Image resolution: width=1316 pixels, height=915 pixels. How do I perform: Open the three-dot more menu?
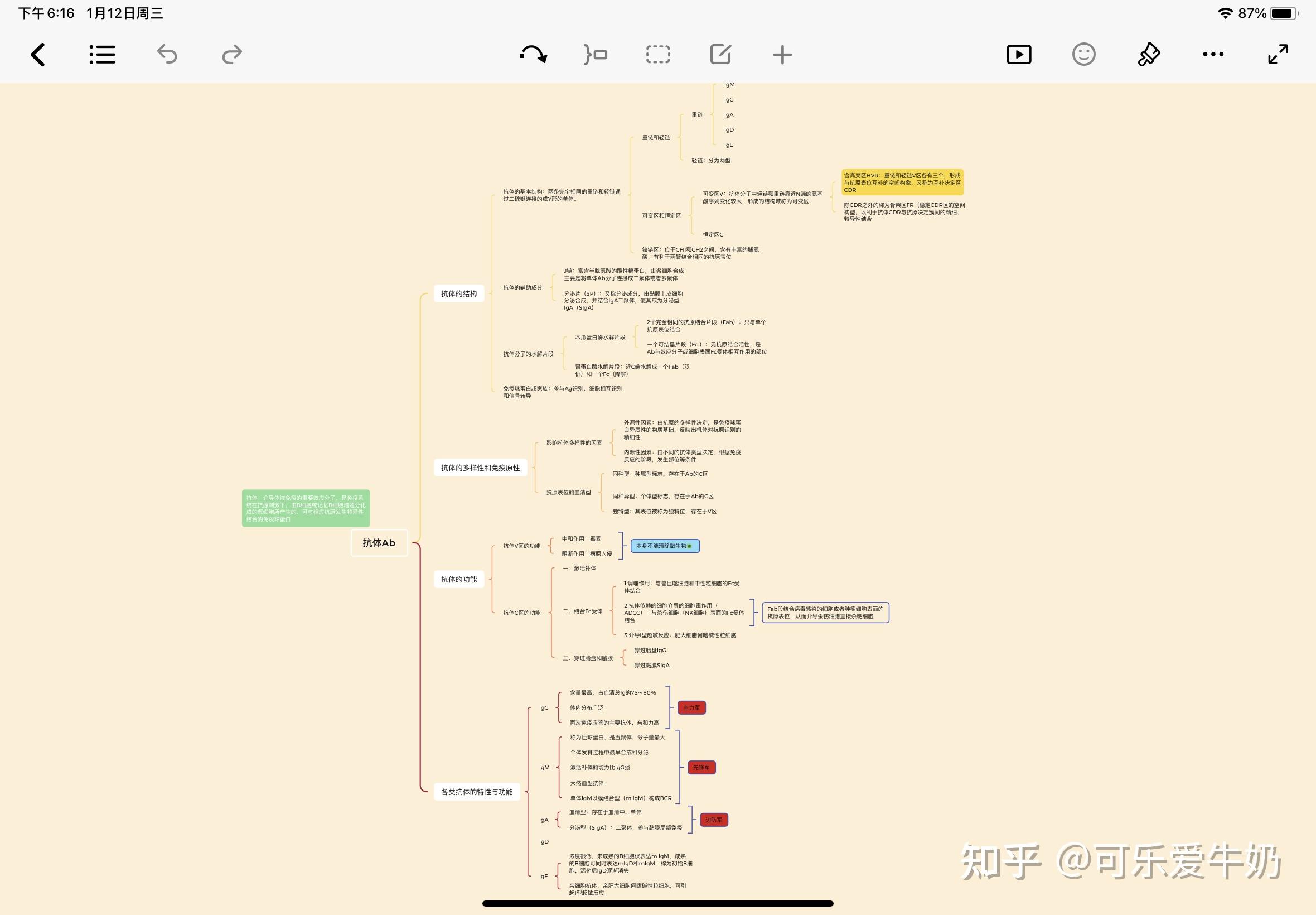pos(1213,55)
